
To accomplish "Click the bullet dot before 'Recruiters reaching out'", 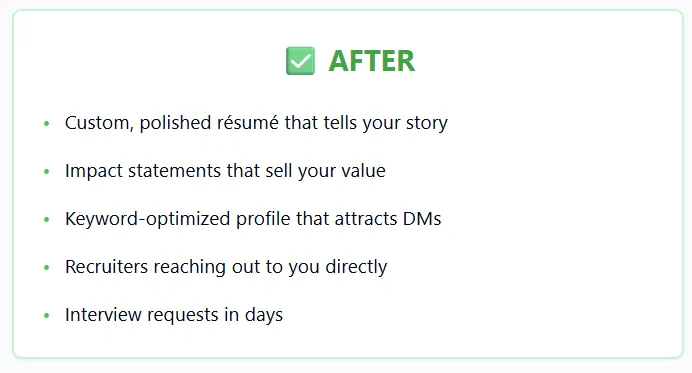I will [47, 268].
